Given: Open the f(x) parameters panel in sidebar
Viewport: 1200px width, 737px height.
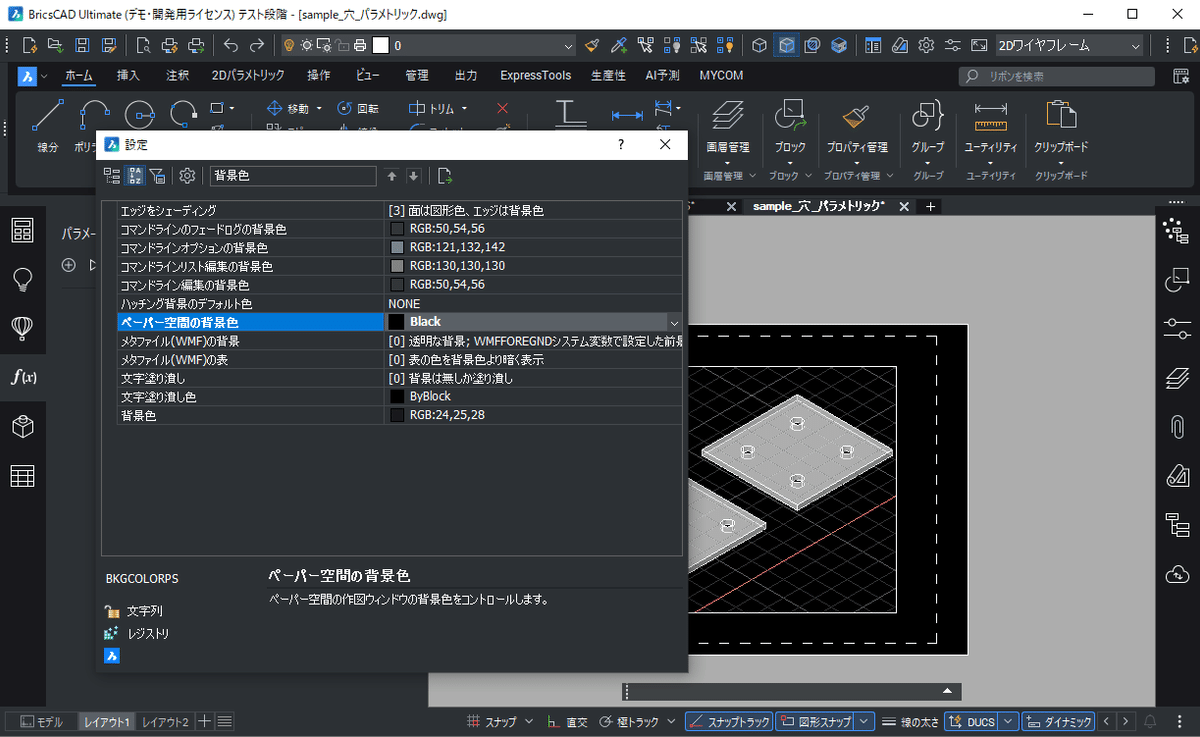Looking at the screenshot, I should point(23,377).
